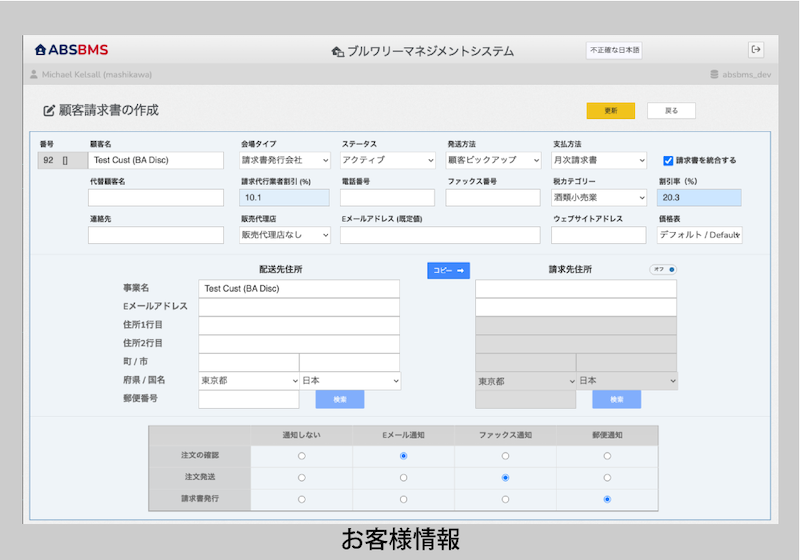Open the ステータス dropdown showing アクティブ
Viewport: 800px width, 560px height.
[x=388, y=160]
